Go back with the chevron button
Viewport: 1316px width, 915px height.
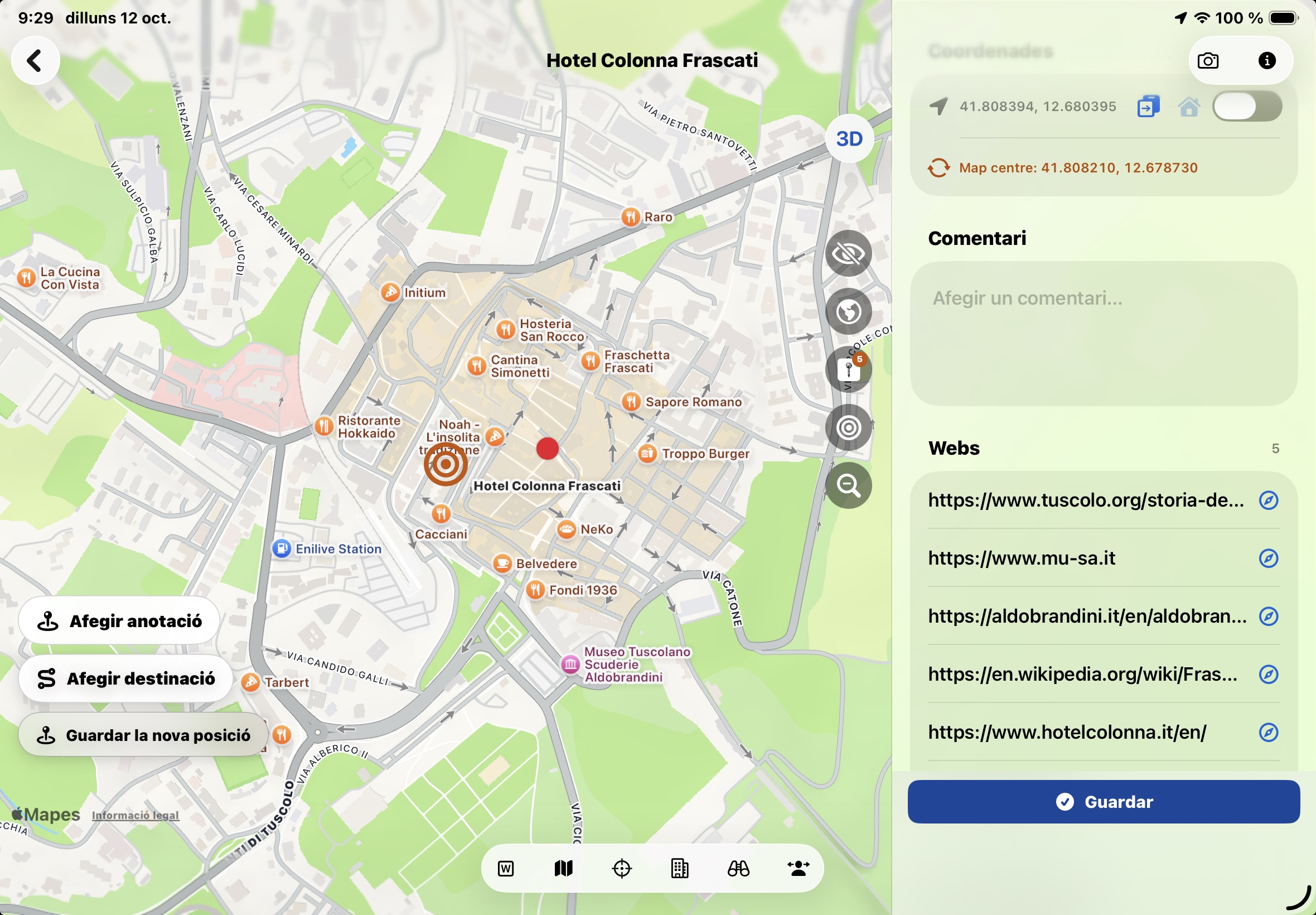pos(36,60)
